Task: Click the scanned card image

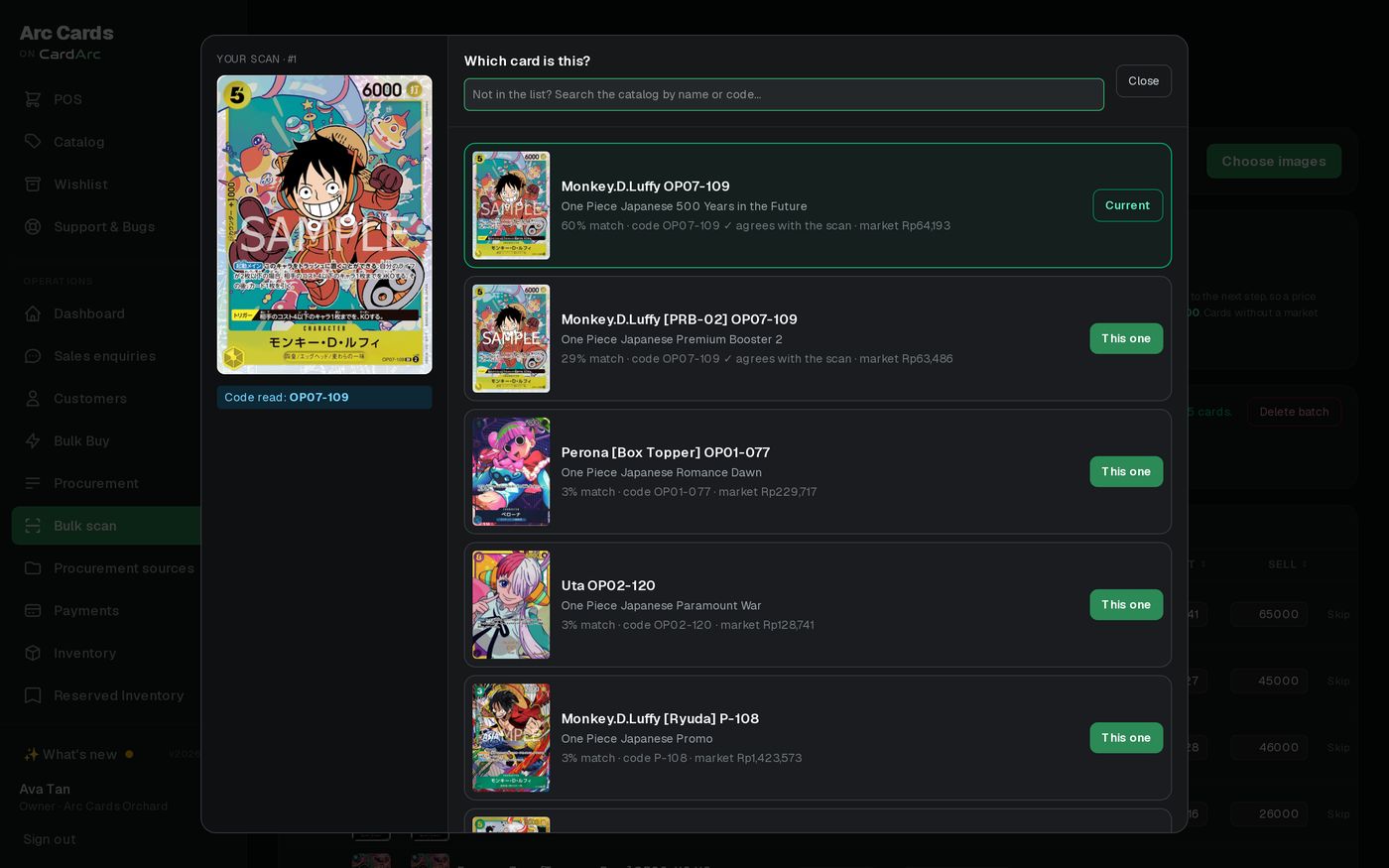Action: click(x=324, y=224)
